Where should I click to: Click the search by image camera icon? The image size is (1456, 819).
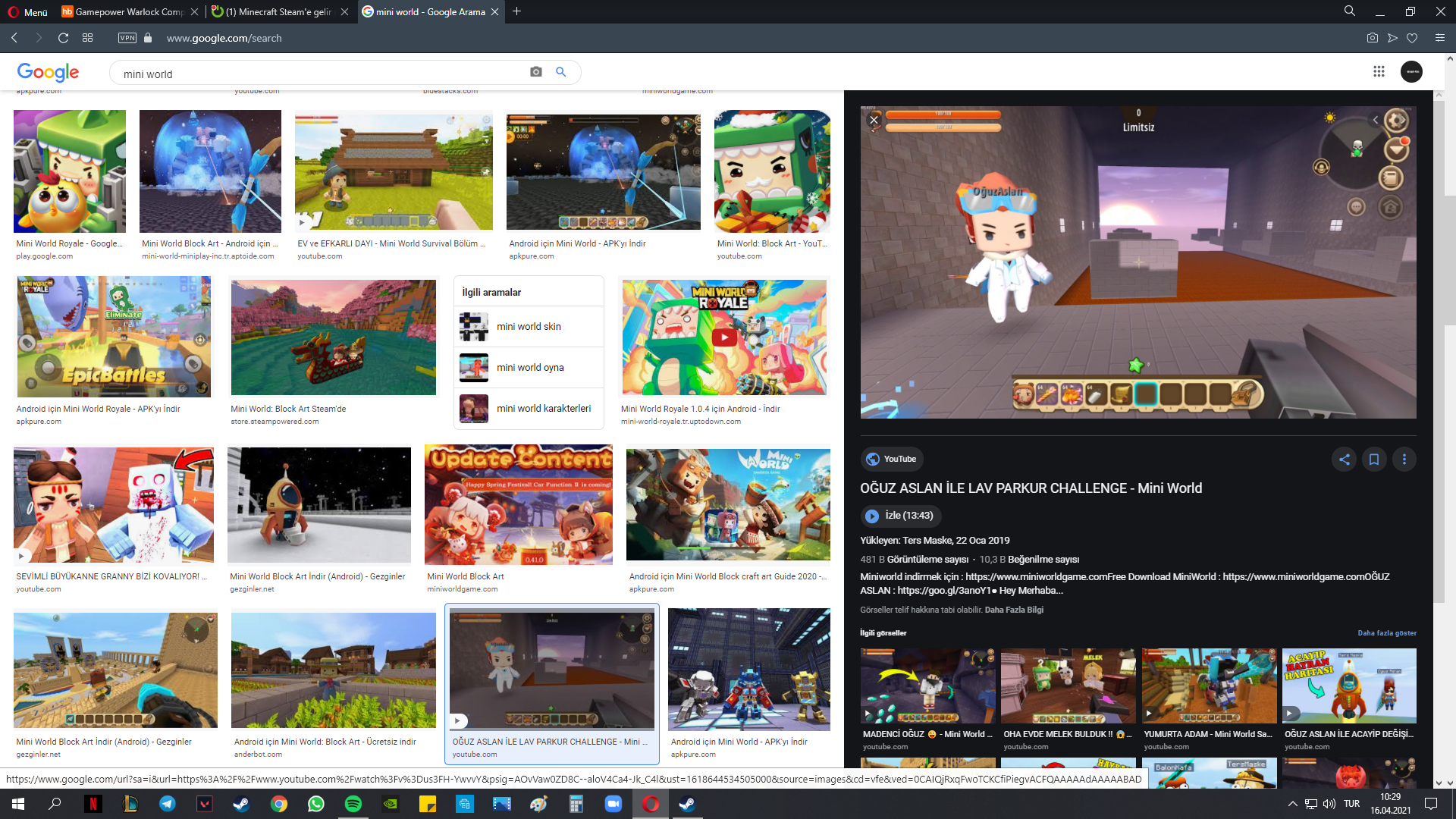(x=536, y=72)
